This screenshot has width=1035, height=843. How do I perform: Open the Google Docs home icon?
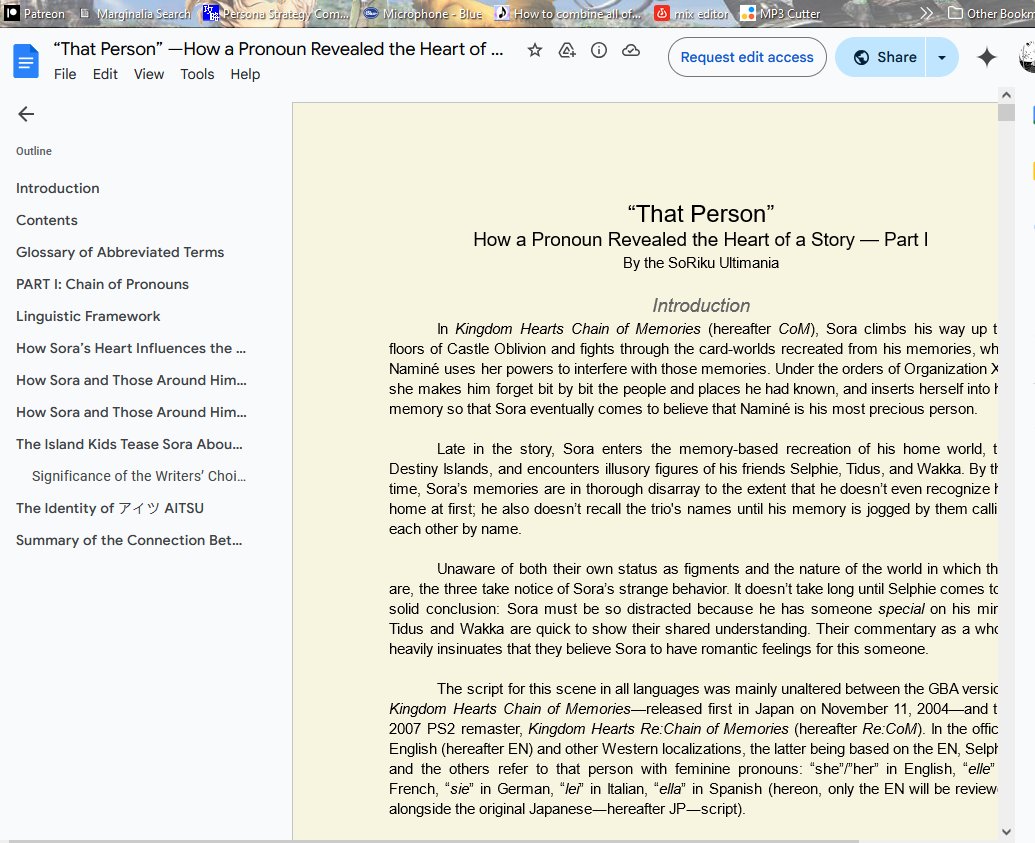(x=26, y=61)
